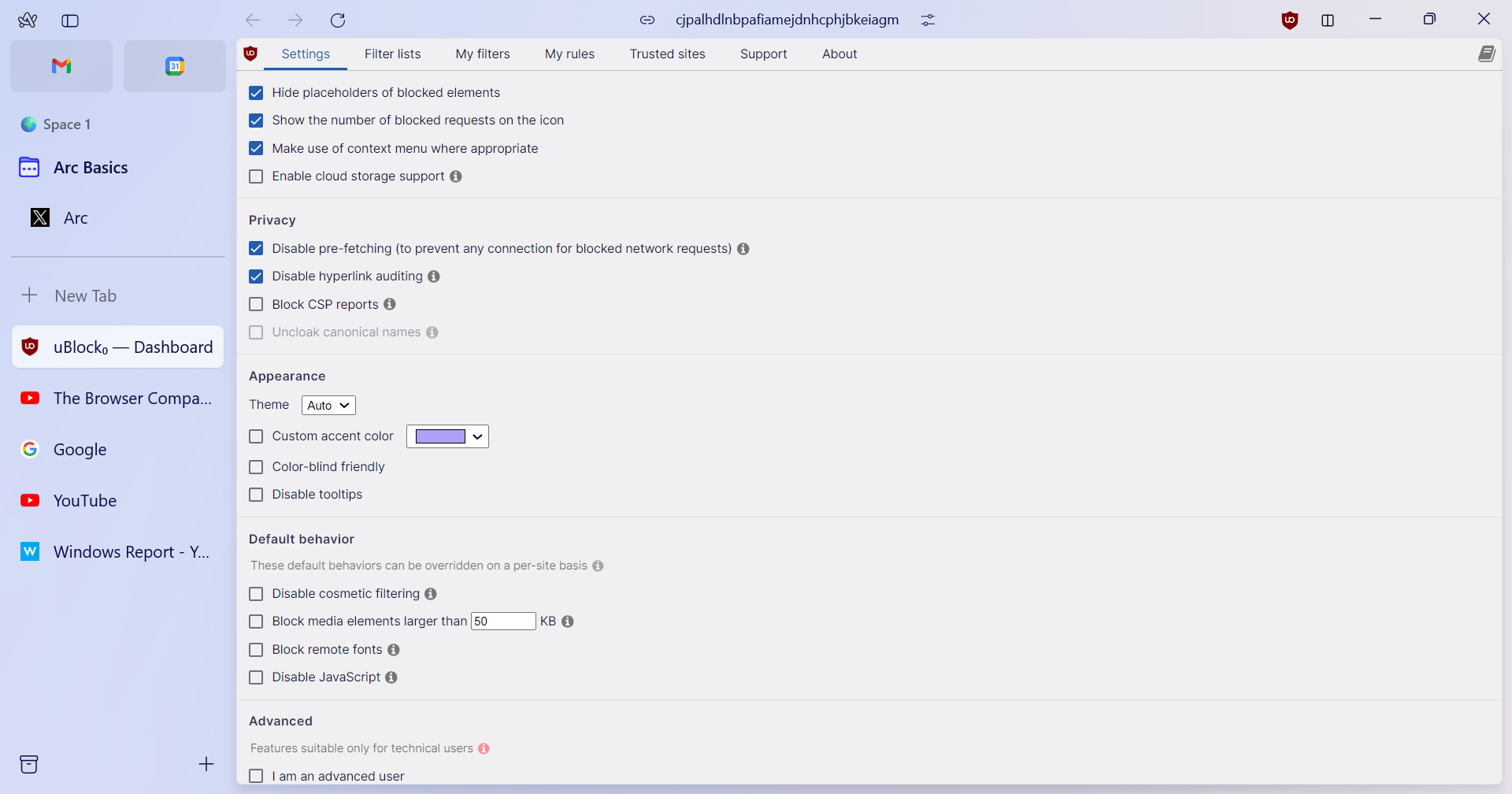Toggle Make use of context menu

[x=256, y=148]
